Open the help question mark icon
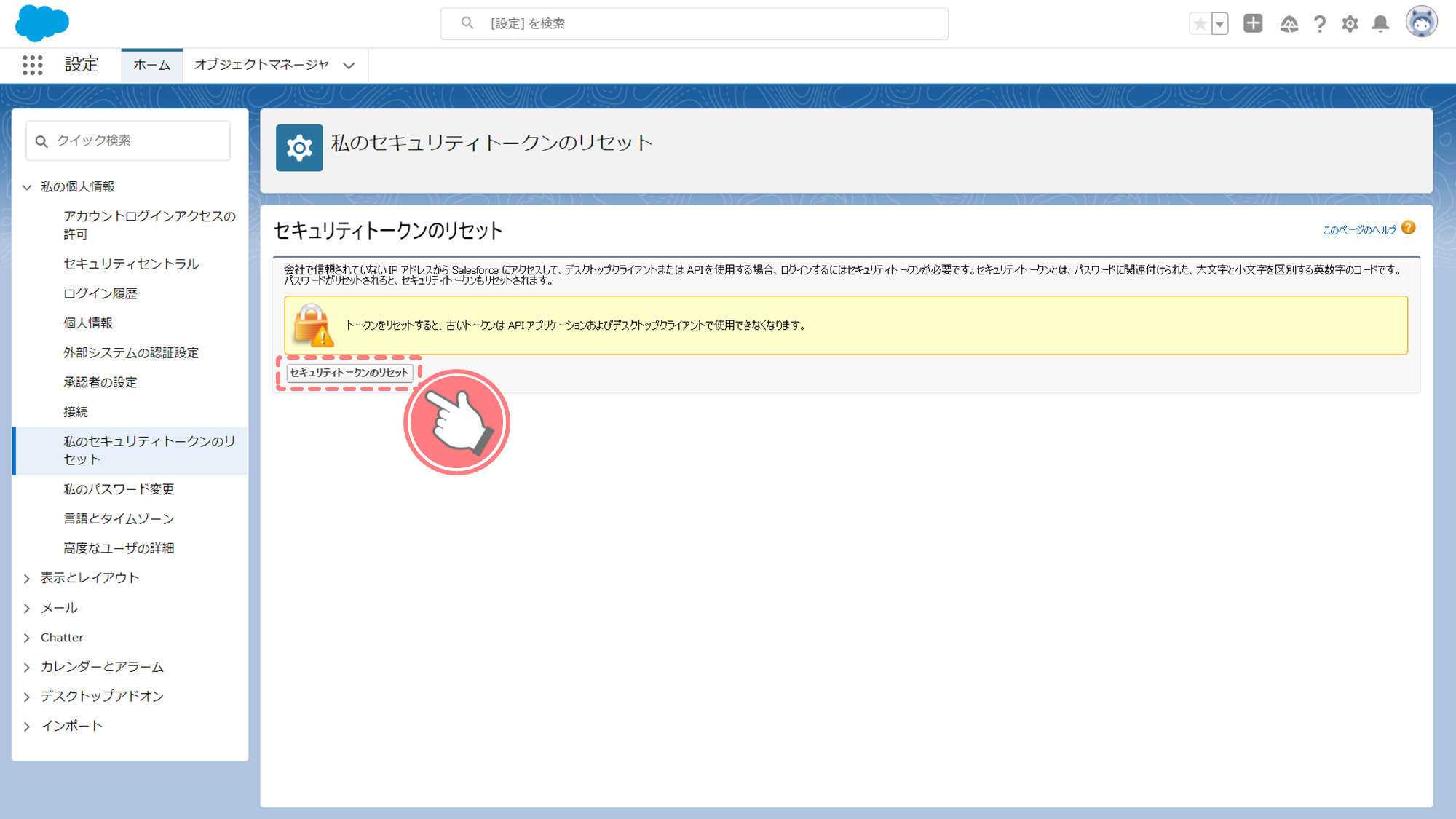 (1320, 24)
